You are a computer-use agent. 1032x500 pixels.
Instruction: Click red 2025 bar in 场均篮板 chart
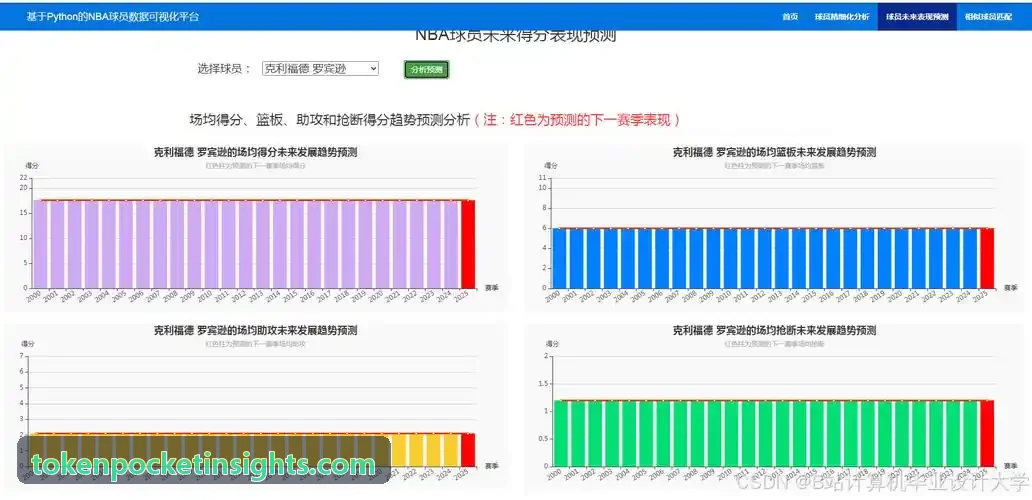[987, 258]
